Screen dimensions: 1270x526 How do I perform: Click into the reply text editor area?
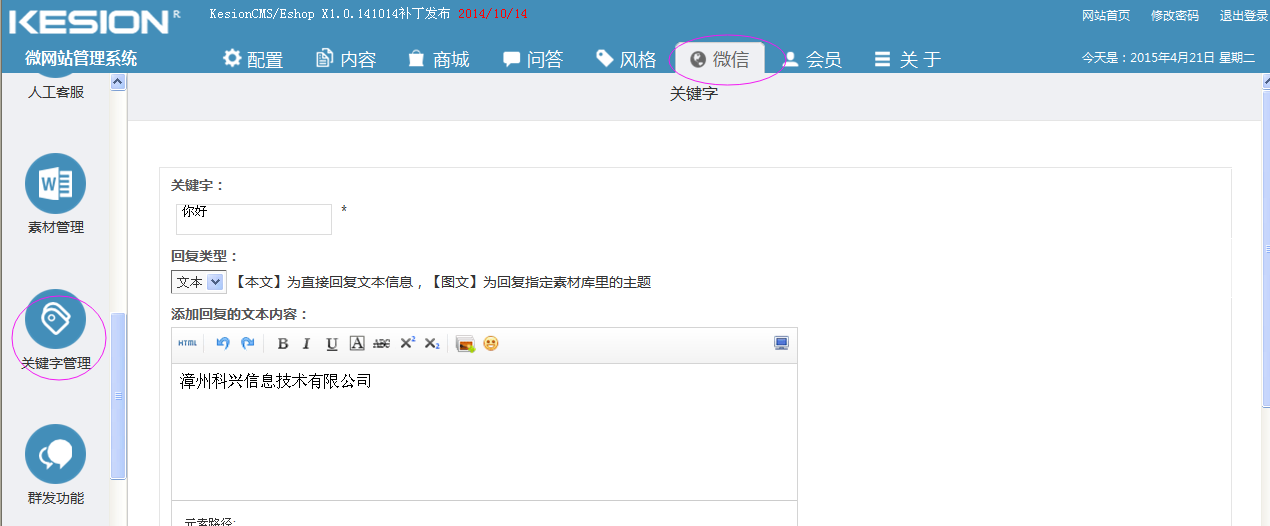[484, 431]
